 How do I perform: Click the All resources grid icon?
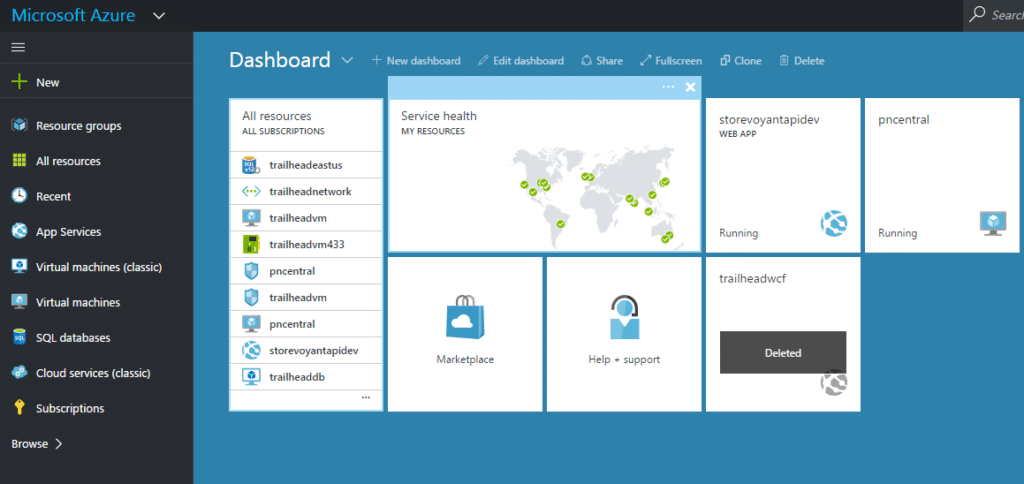[20, 161]
